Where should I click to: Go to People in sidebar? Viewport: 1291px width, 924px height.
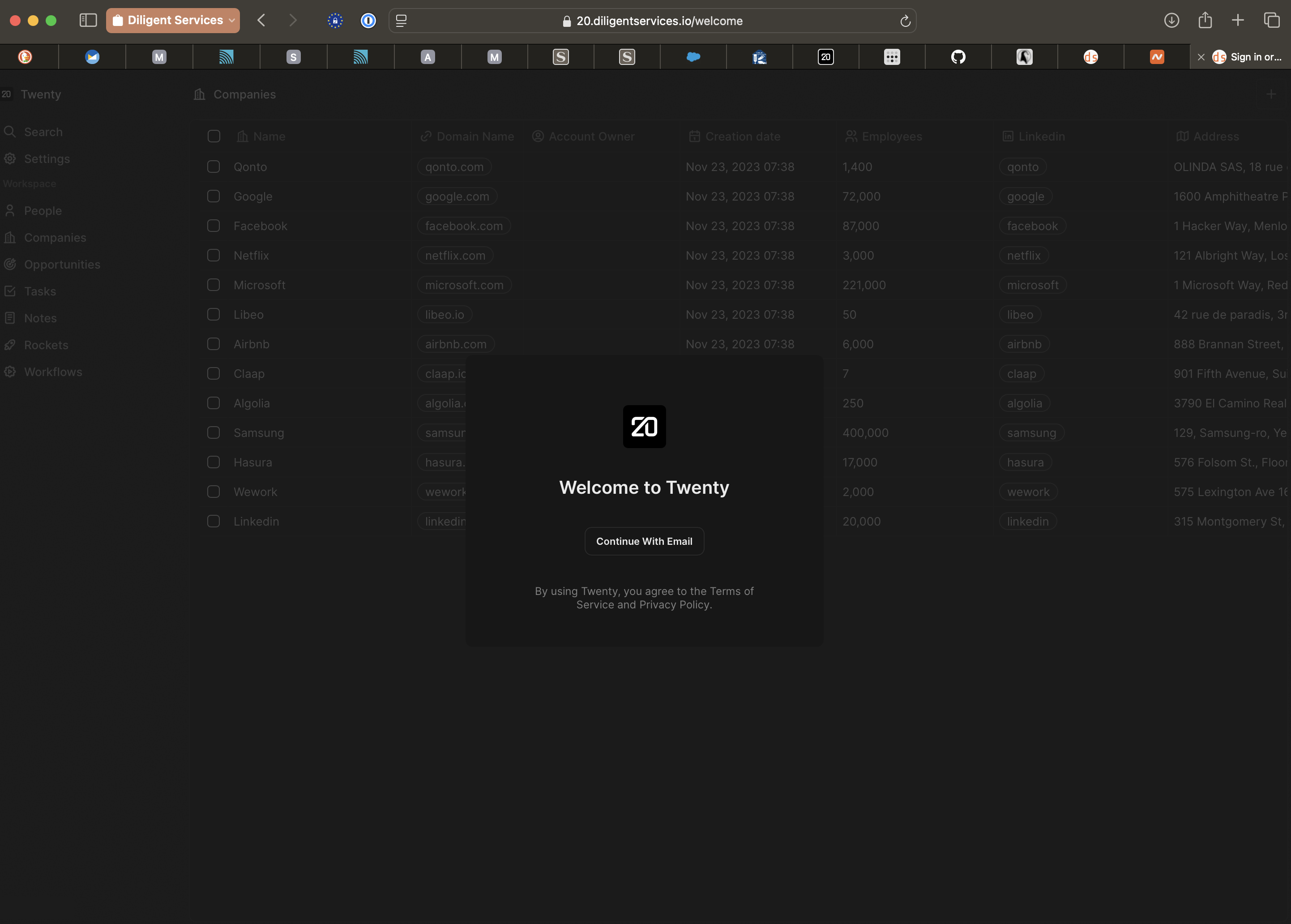click(x=43, y=210)
